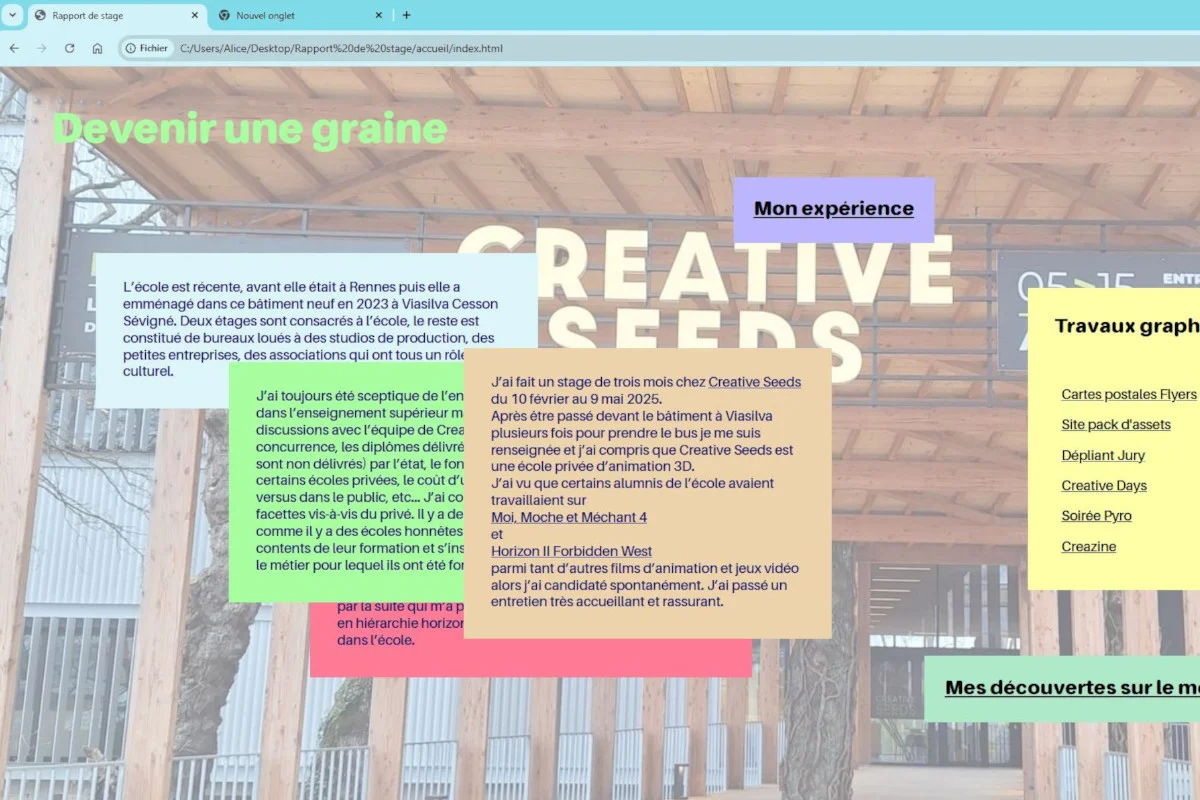Viewport: 1200px width, 800px height.
Task: Click the Fichier site info icon
Action: 147,48
